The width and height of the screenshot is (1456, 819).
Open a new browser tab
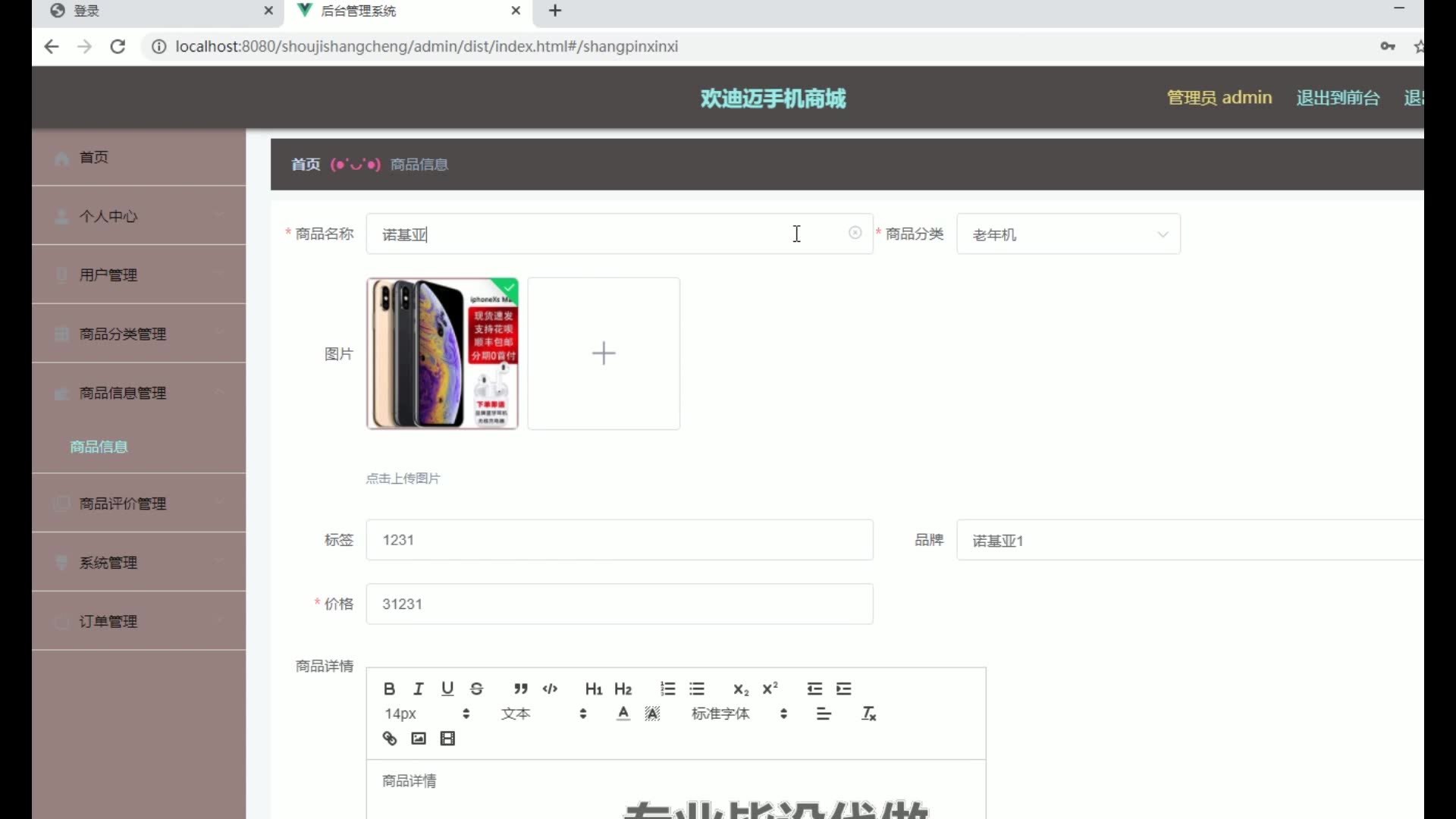555,11
